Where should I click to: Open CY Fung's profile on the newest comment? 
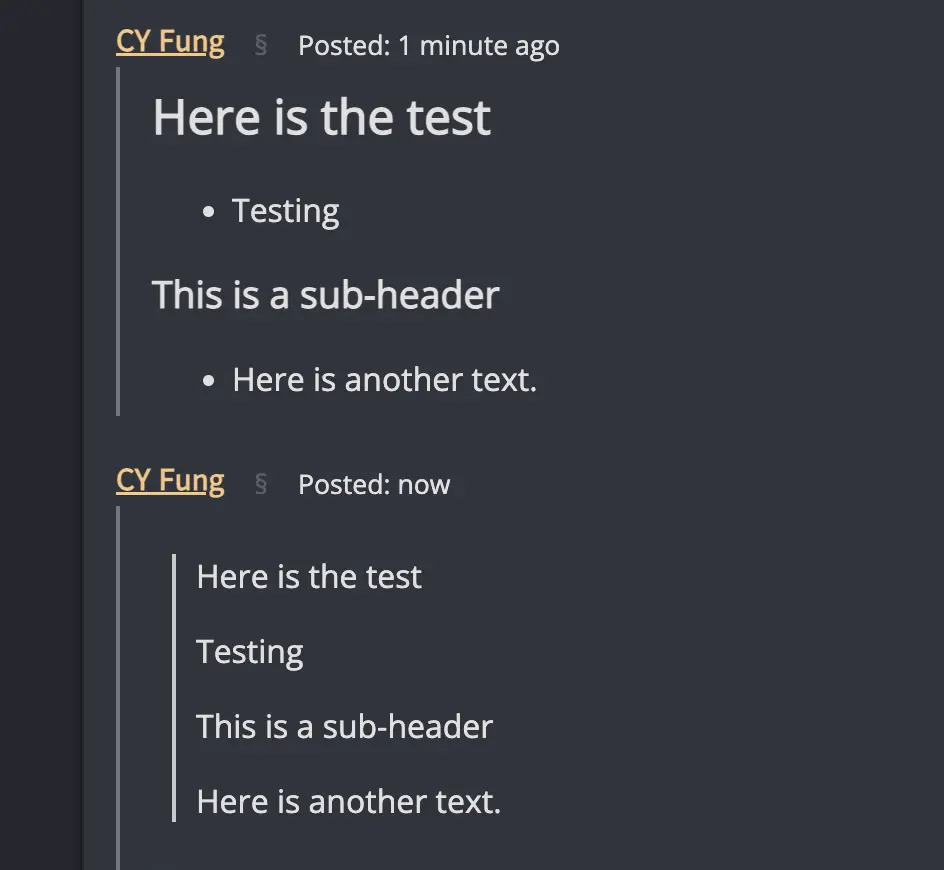pyautogui.click(x=170, y=481)
